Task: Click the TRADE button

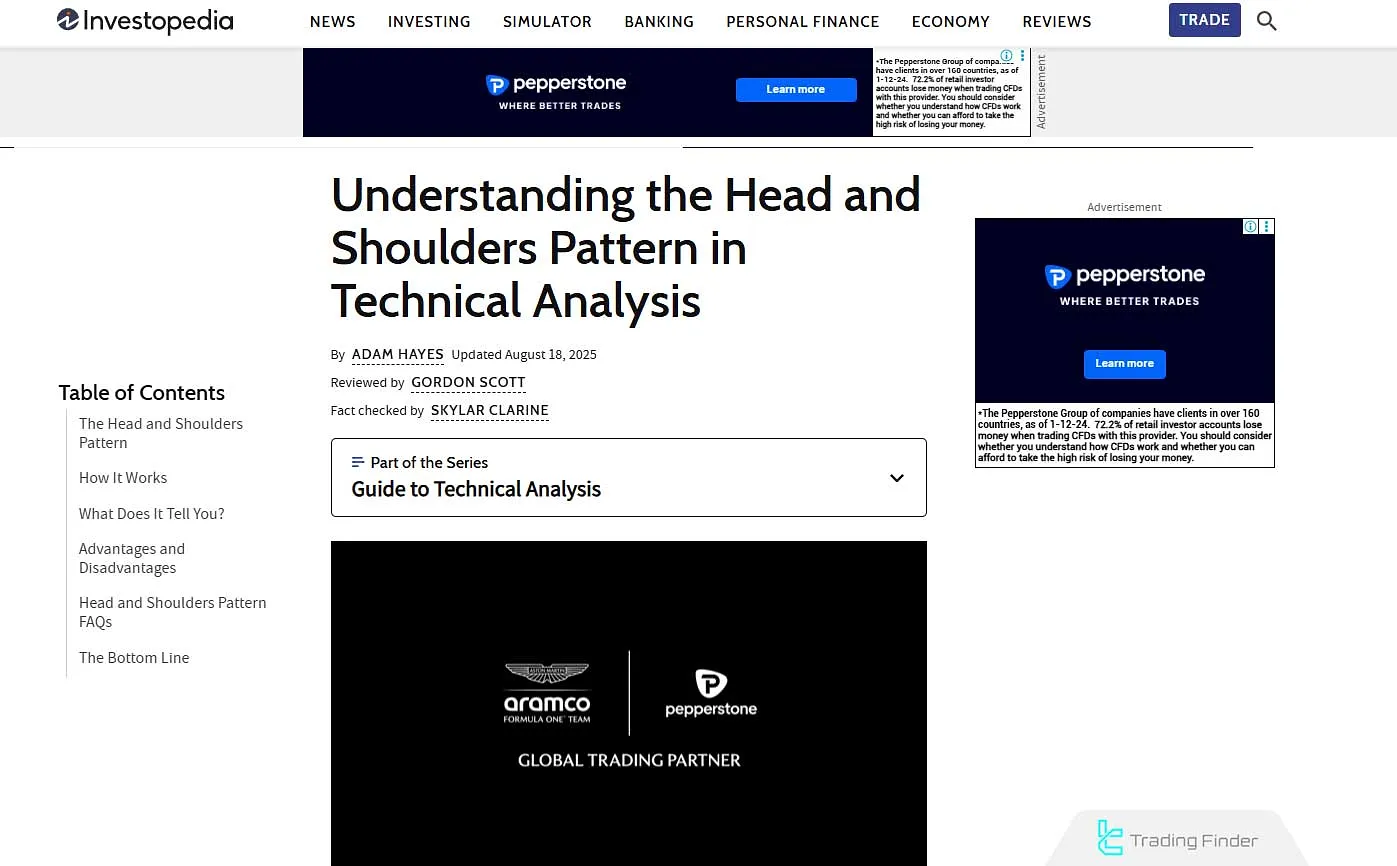Action: [1204, 19]
